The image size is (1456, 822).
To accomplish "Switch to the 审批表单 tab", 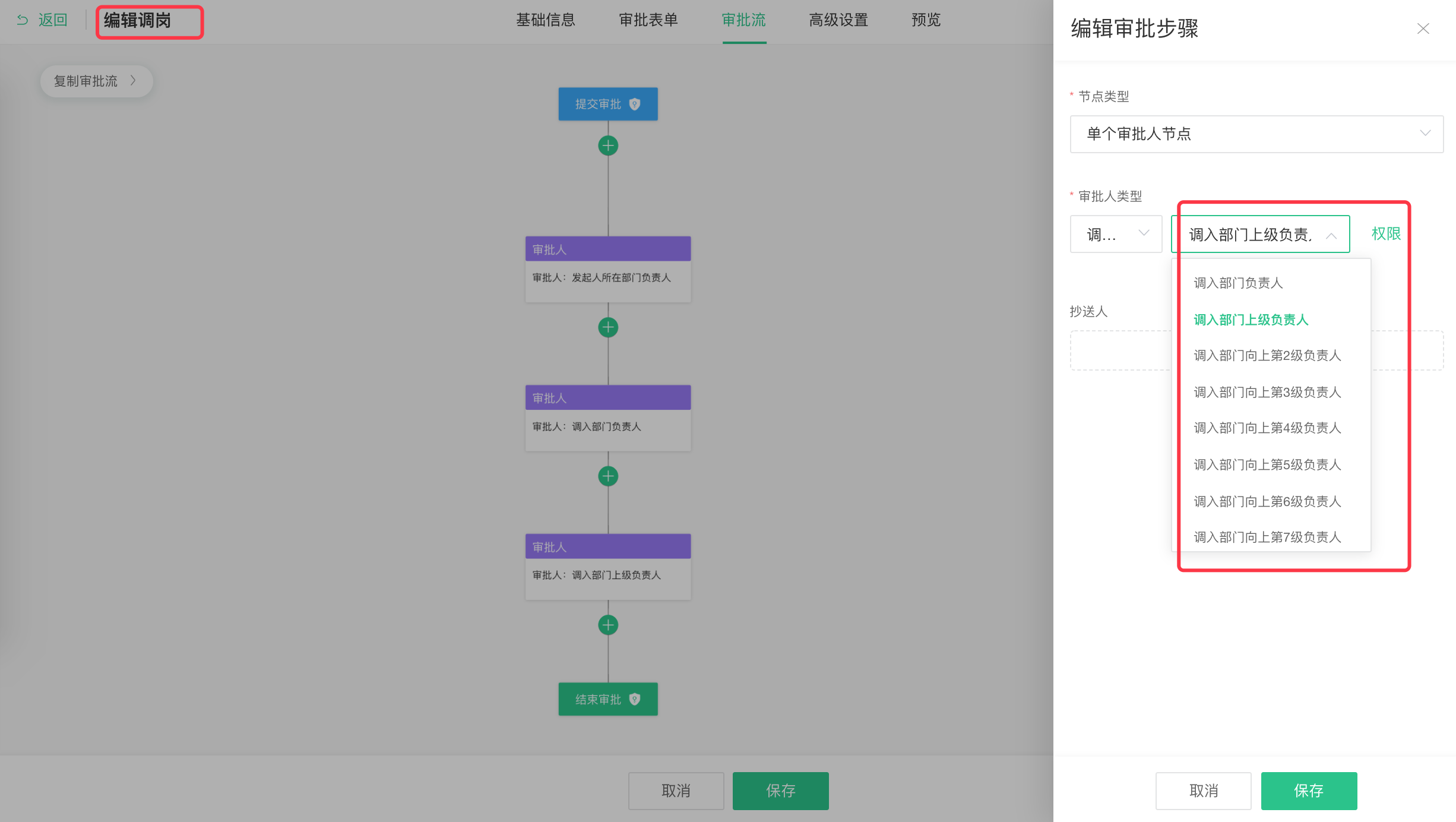I will pyautogui.click(x=648, y=20).
